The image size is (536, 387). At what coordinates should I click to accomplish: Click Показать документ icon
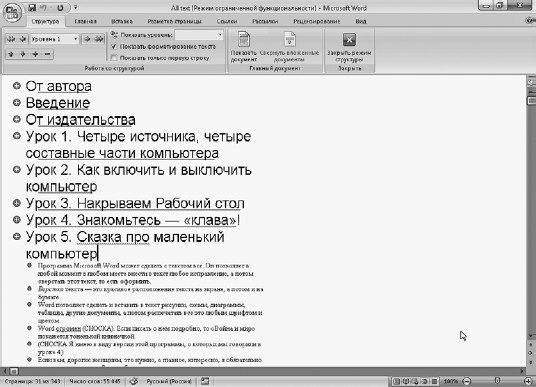[x=244, y=46]
